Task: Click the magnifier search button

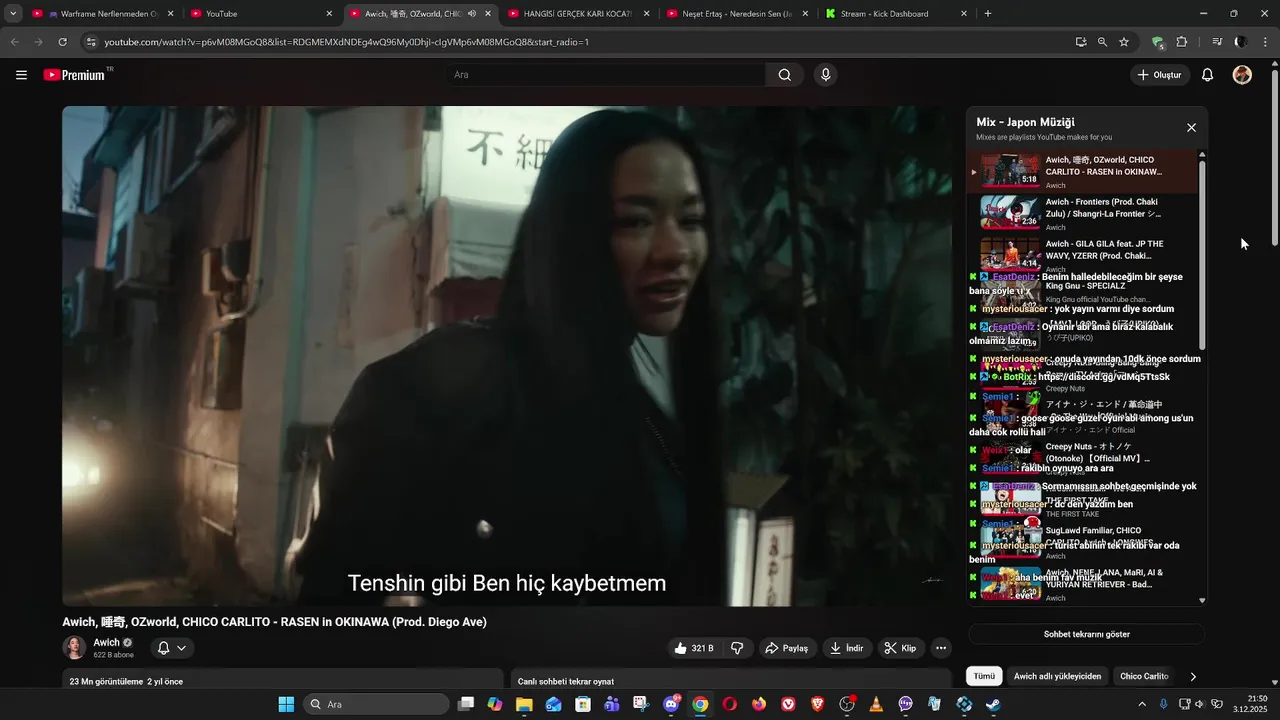Action: [x=785, y=75]
